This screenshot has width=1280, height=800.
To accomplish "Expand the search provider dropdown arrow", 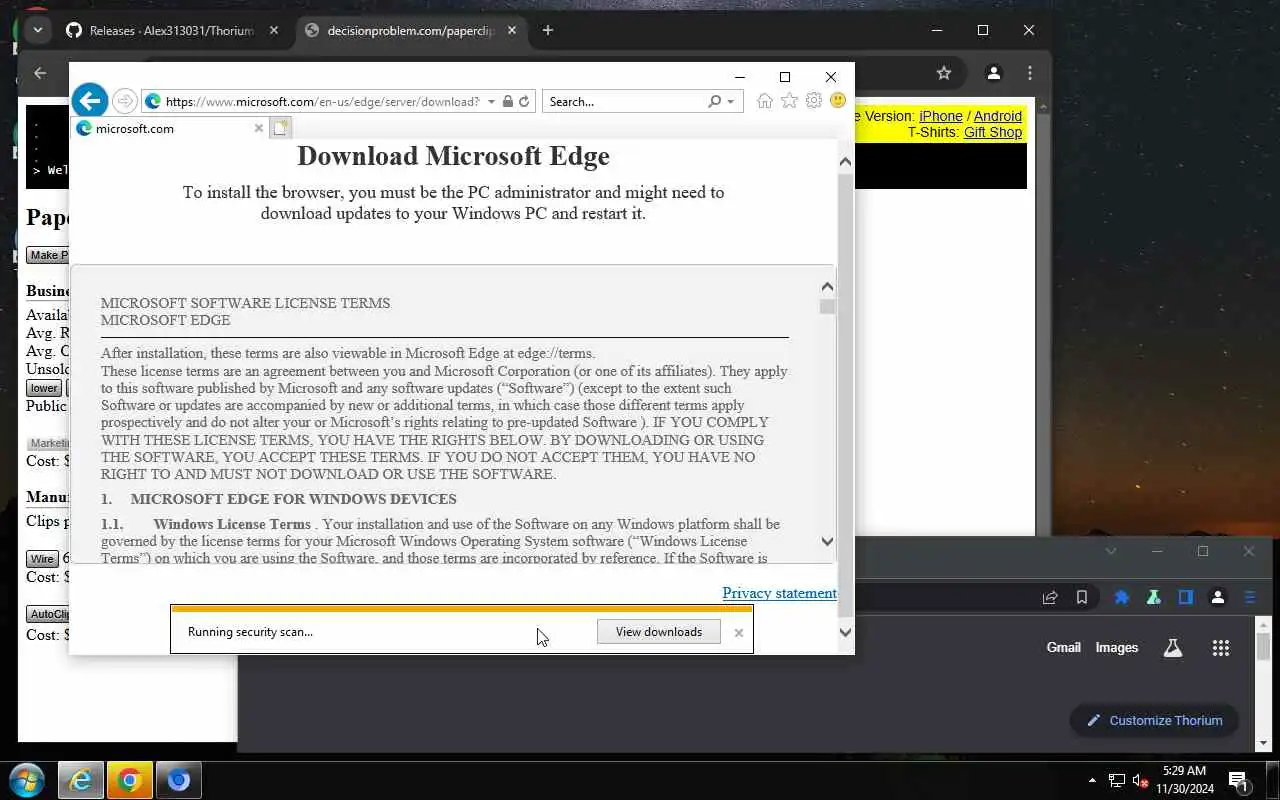I will point(731,101).
